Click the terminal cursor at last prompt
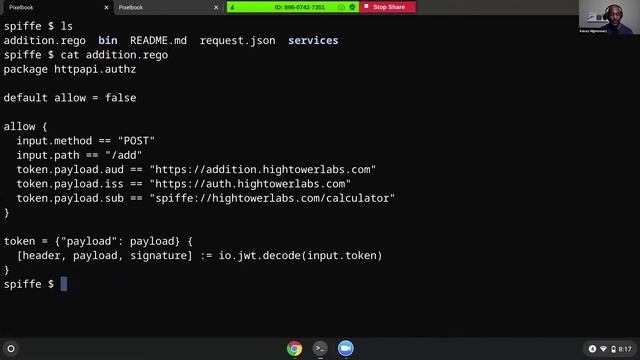The height and width of the screenshot is (360, 640). coord(64,284)
